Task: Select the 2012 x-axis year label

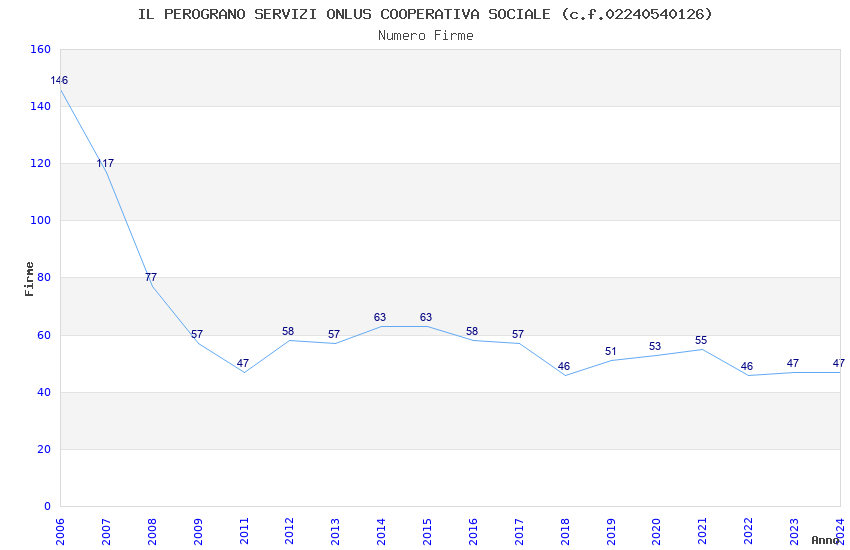Action: click(289, 532)
